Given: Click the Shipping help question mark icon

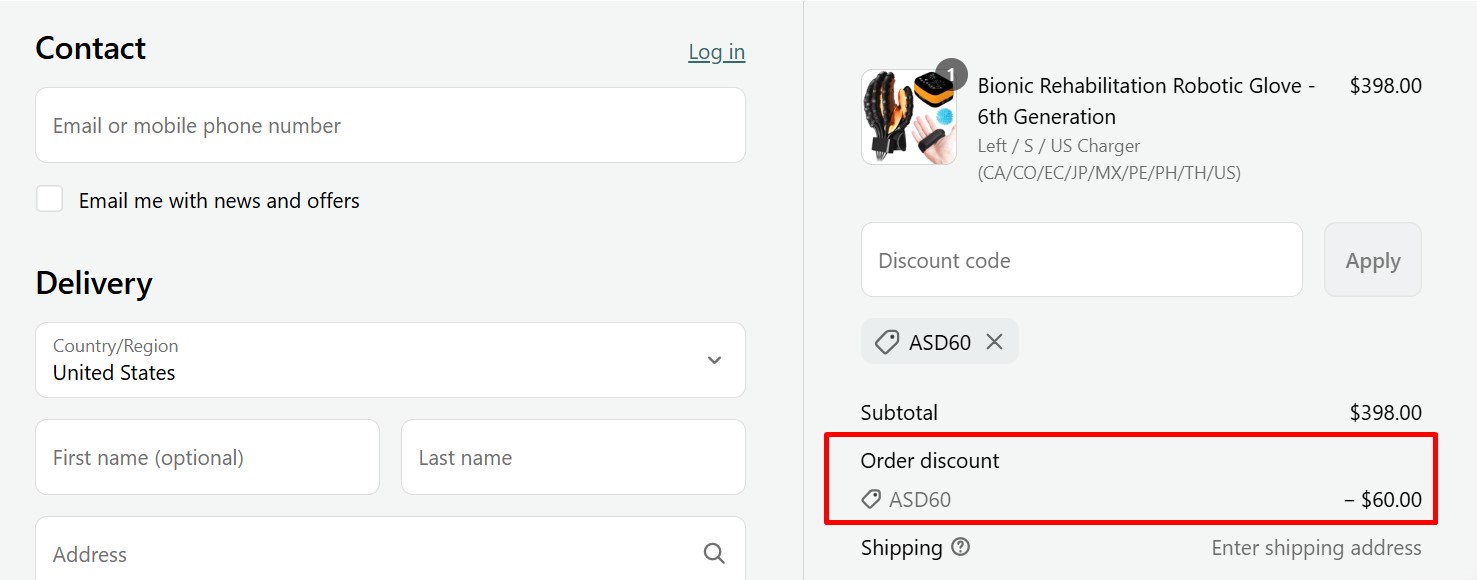Looking at the screenshot, I should pyautogui.click(x=961, y=547).
